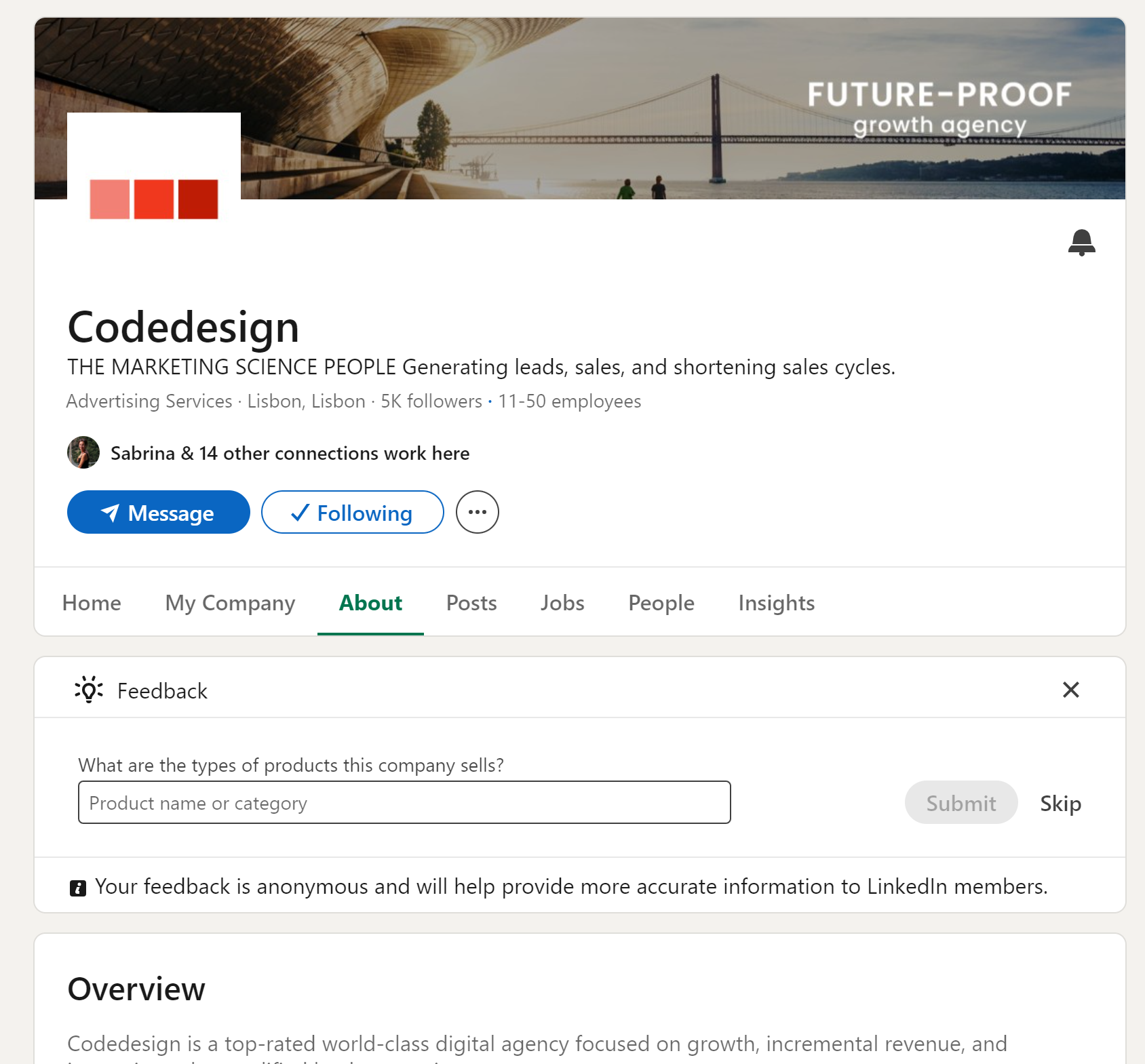1145x1064 pixels.
Task: Select the About tab
Action: coord(370,603)
